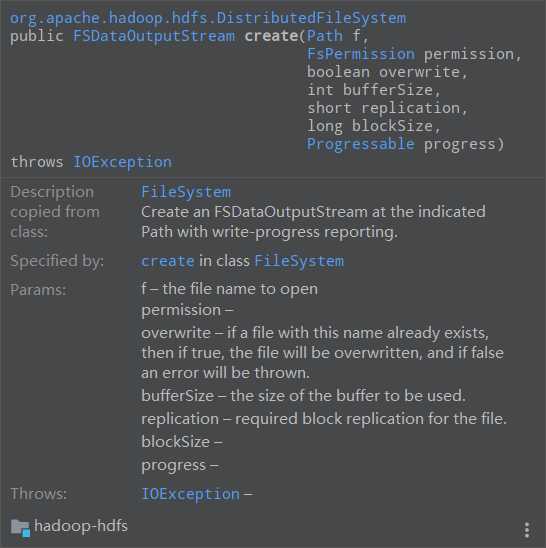Image resolution: width=546 pixels, height=548 pixels.
Task: Go to IOException in throws clause
Action: pyautogui.click(x=122, y=162)
